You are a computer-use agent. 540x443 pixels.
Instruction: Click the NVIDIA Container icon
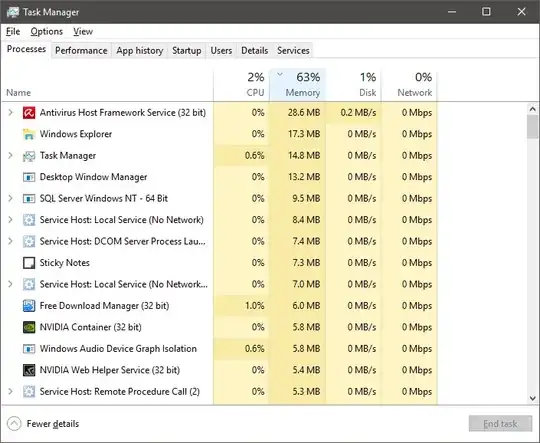pos(29,327)
